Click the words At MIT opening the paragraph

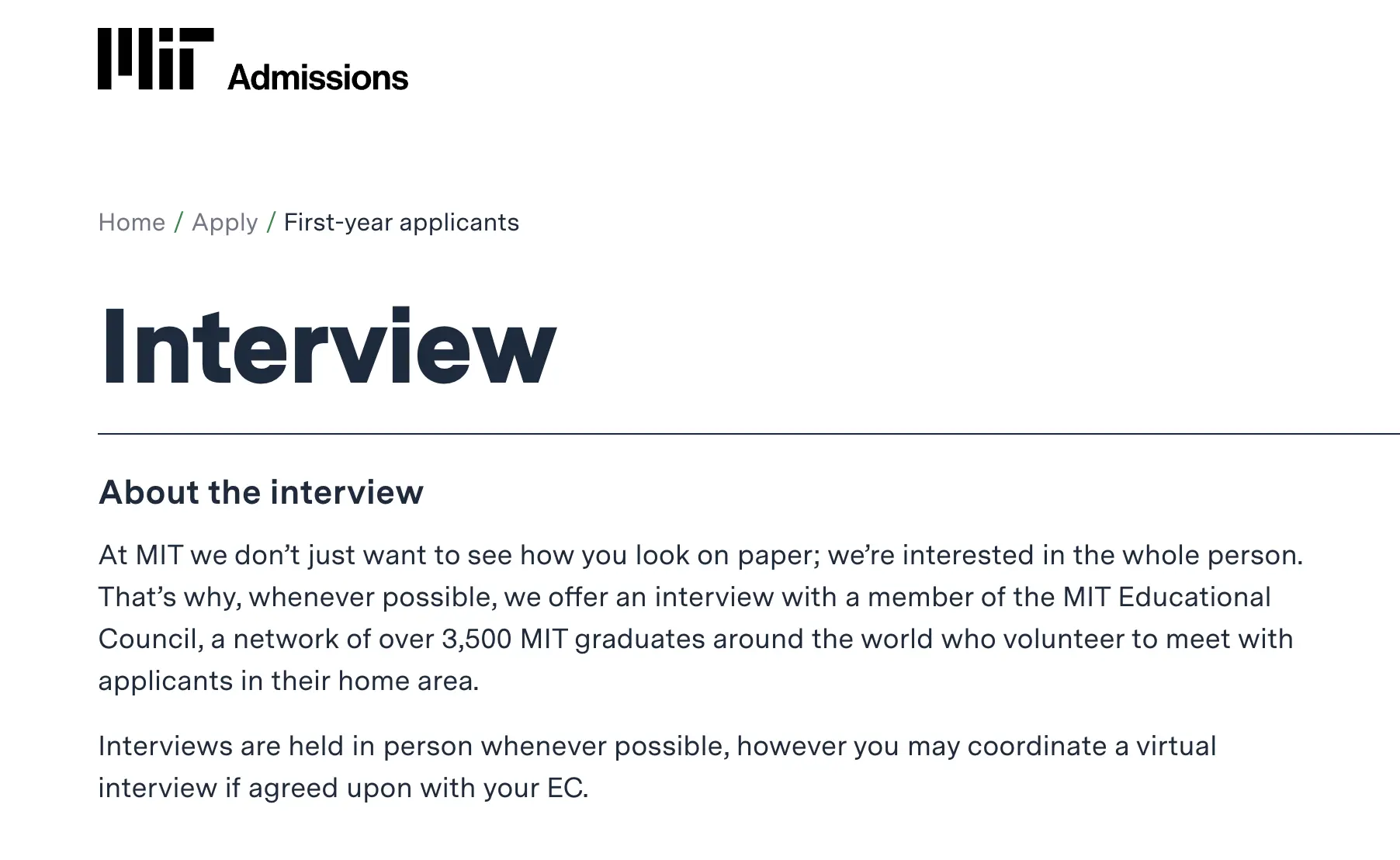tap(140, 555)
